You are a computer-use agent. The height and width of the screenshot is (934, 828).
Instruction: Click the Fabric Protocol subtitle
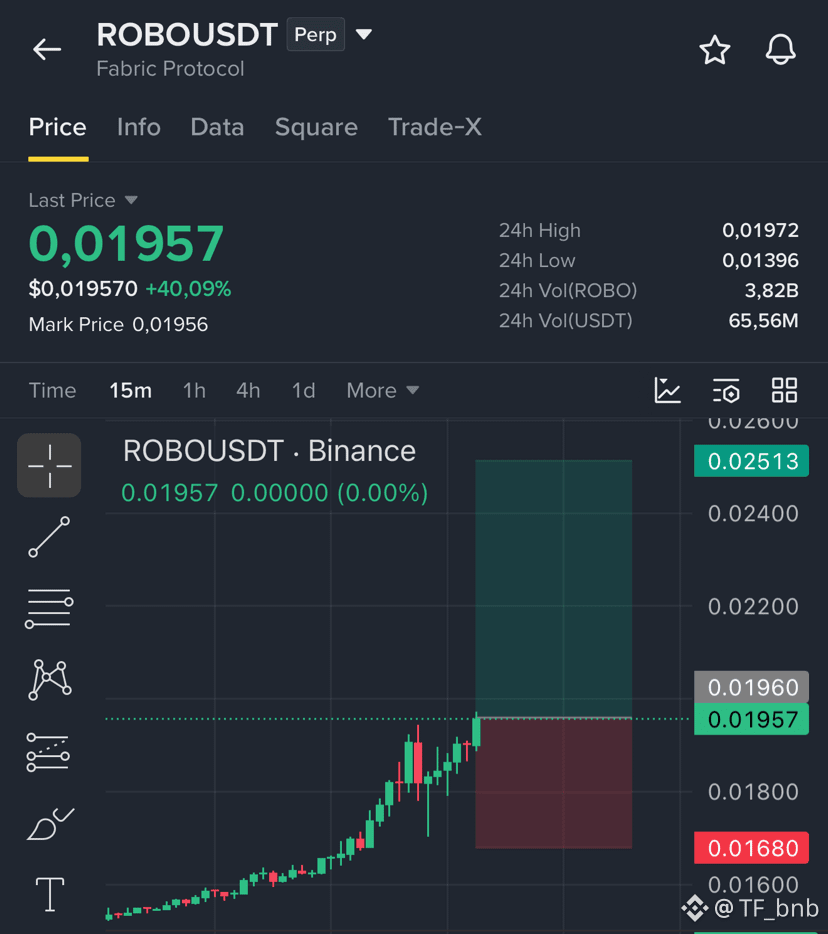point(170,69)
